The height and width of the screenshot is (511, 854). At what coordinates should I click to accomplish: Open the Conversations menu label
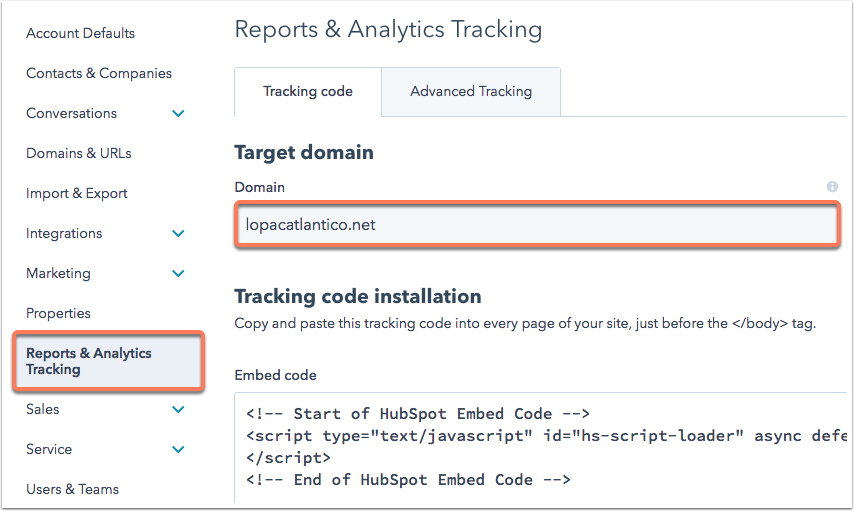point(71,113)
